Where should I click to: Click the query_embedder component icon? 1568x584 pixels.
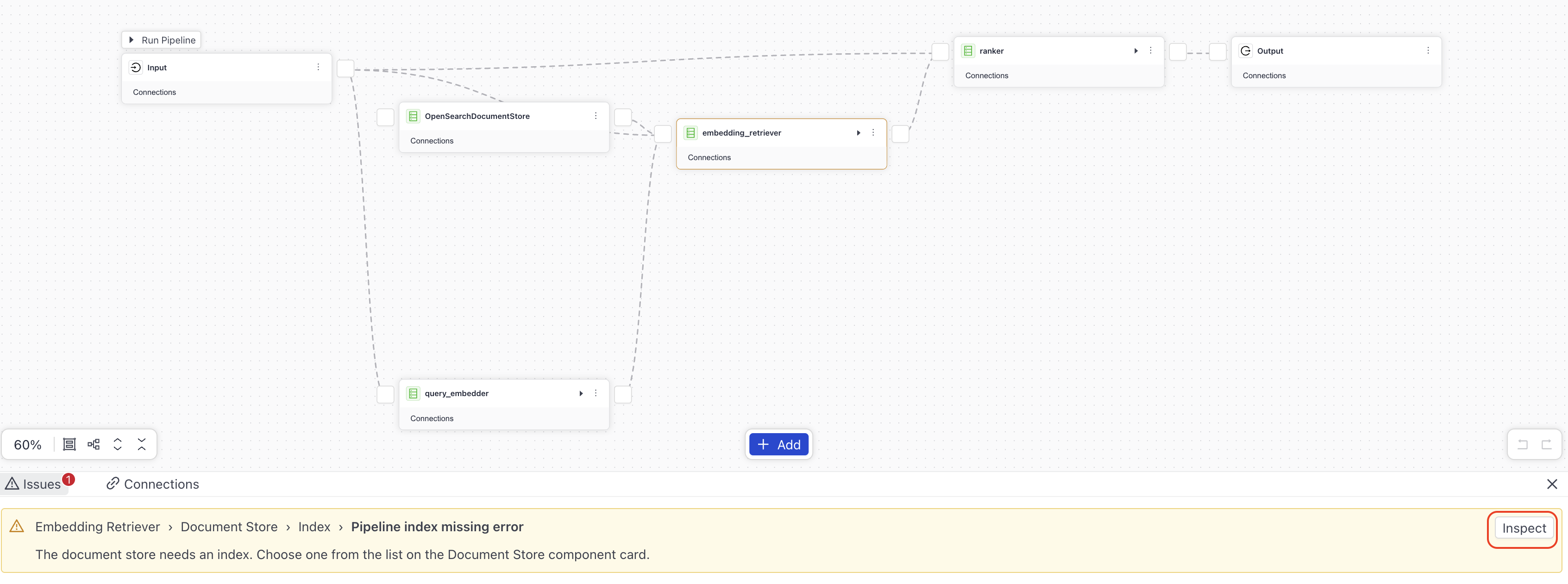point(414,394)
